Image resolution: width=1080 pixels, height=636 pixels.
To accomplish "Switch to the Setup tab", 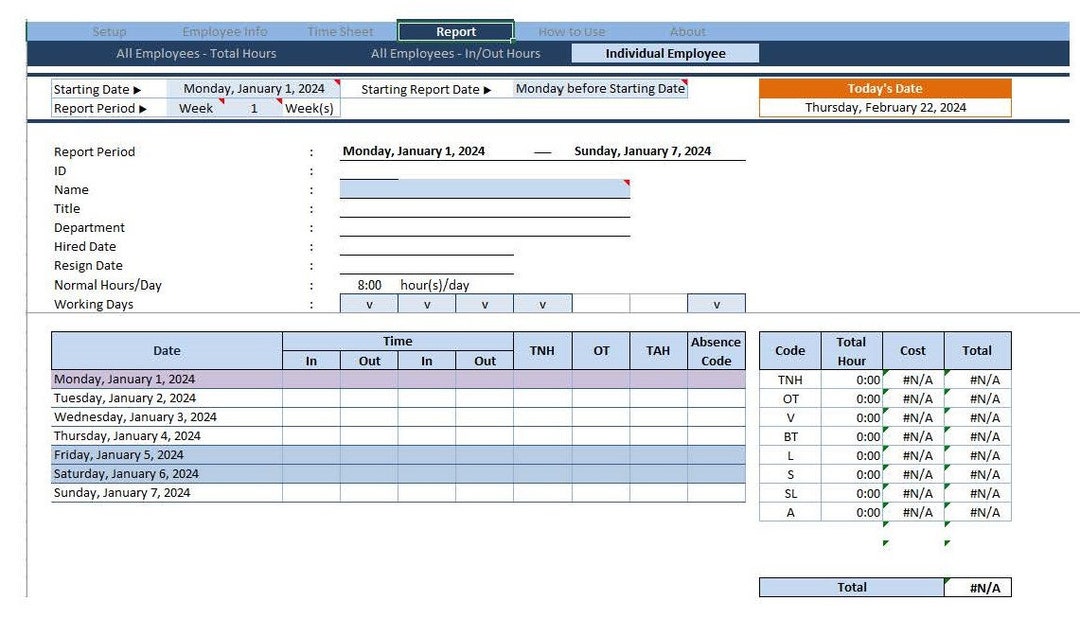I will (x=109, y=31).
